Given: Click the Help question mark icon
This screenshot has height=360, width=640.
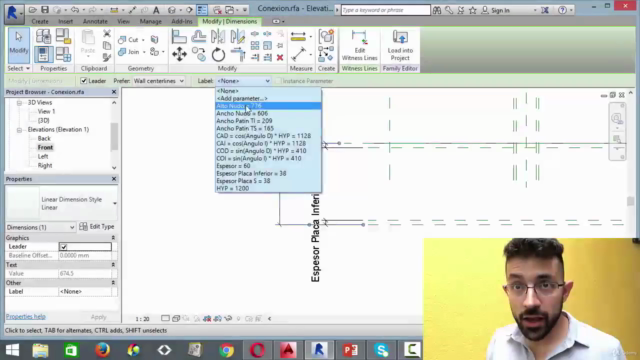Looking at the screenshot, I should pyautogui.click(x=562, y=10).
